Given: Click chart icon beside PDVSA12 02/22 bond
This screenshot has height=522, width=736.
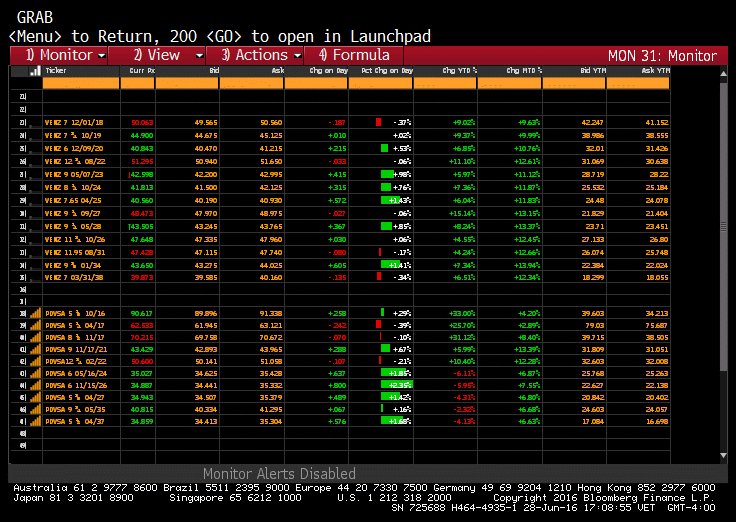Looking at the screenshot, I should click(35, 361).
